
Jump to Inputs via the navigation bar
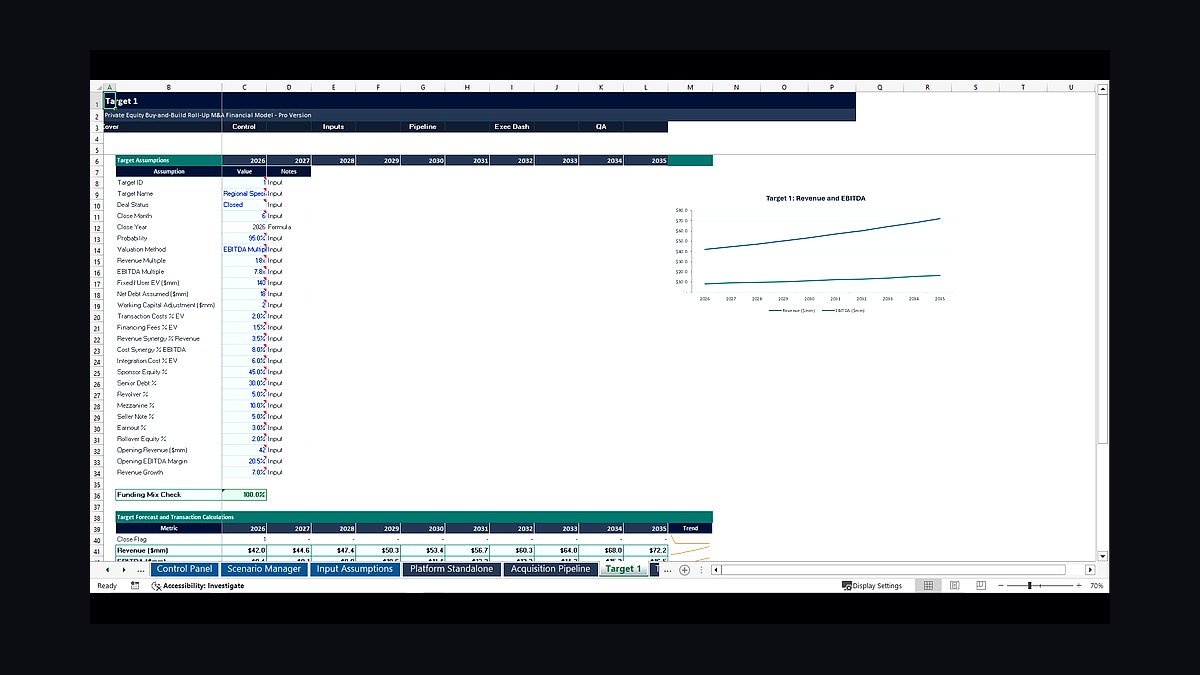333,127
